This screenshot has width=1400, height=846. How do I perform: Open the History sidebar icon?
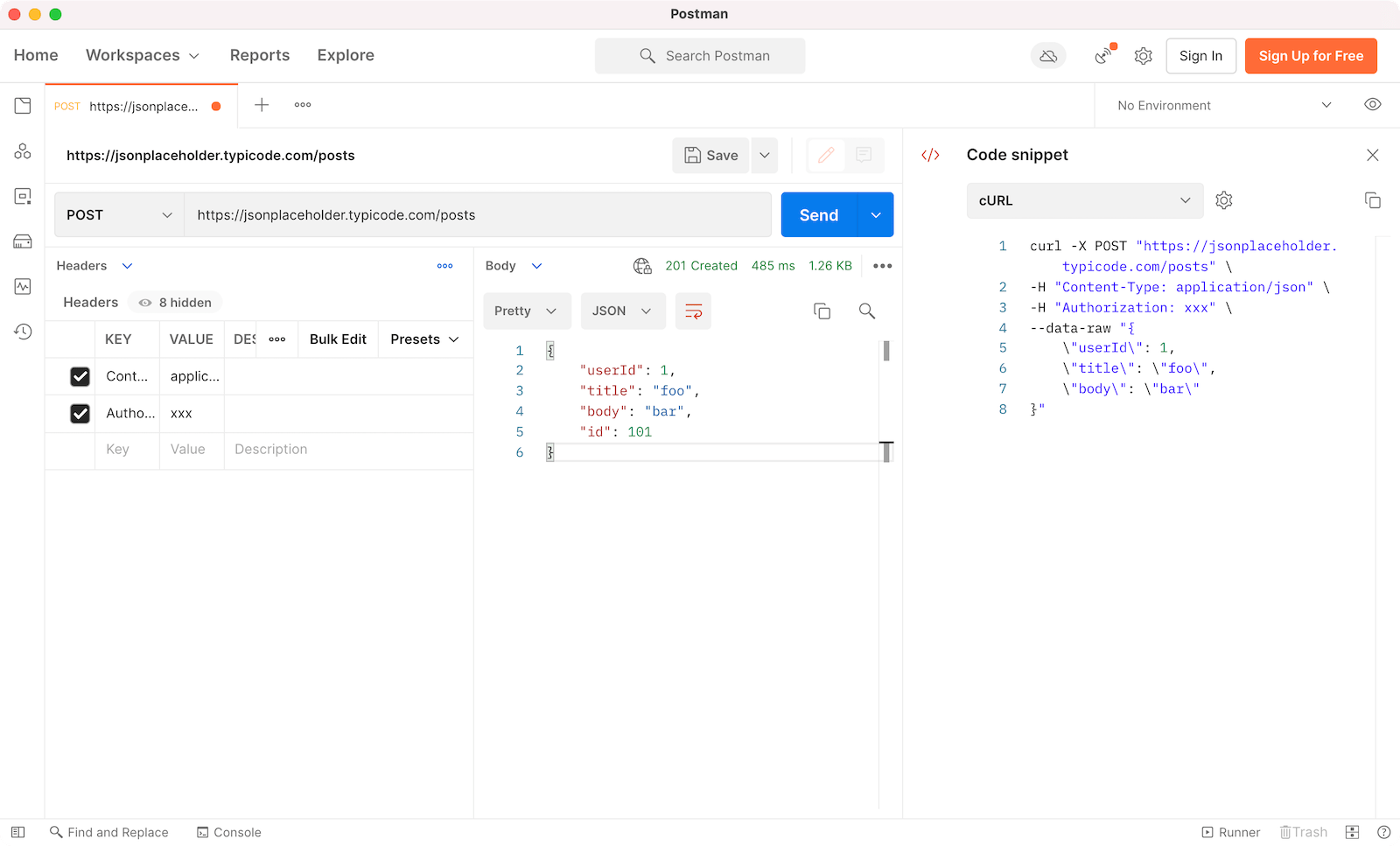23,332
